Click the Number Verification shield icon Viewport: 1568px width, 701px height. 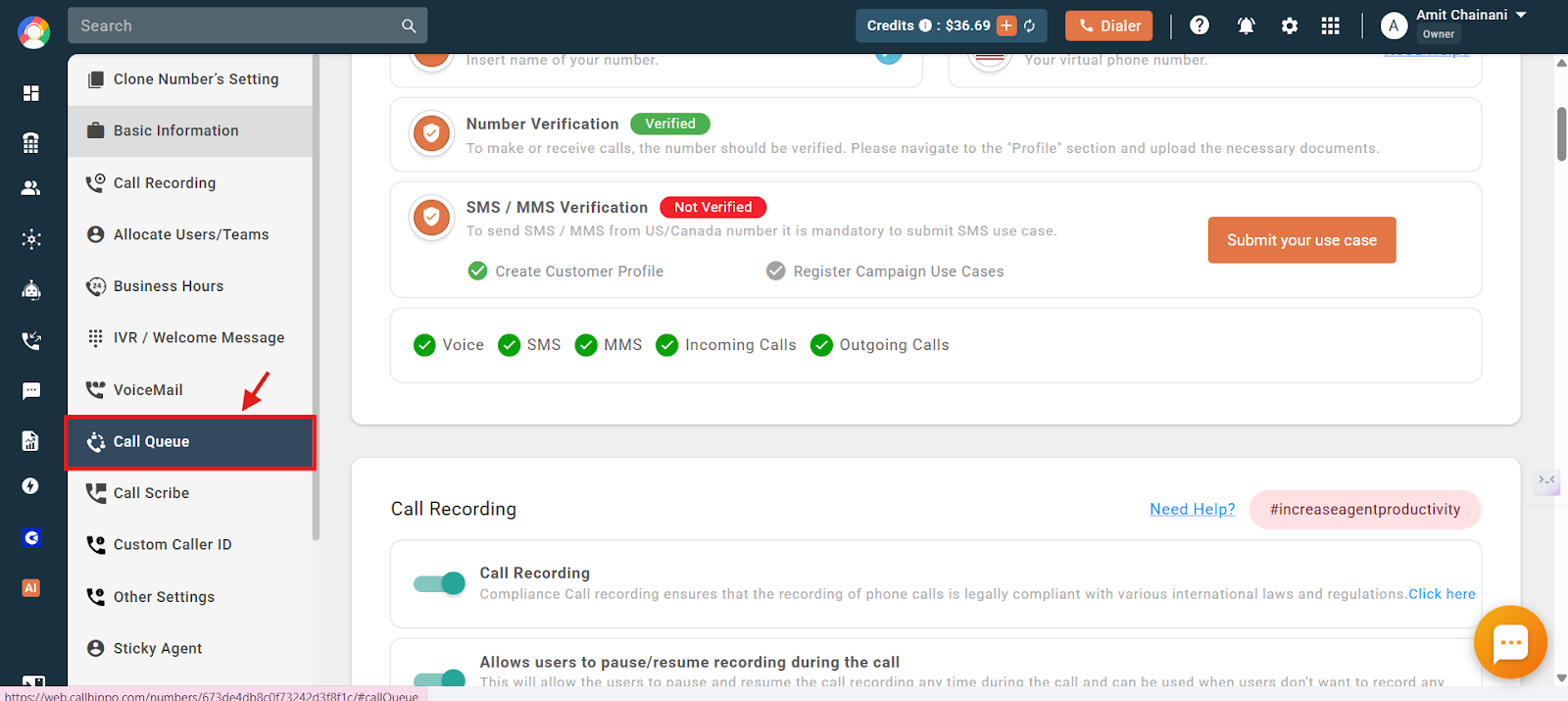(x=431, y=133)
